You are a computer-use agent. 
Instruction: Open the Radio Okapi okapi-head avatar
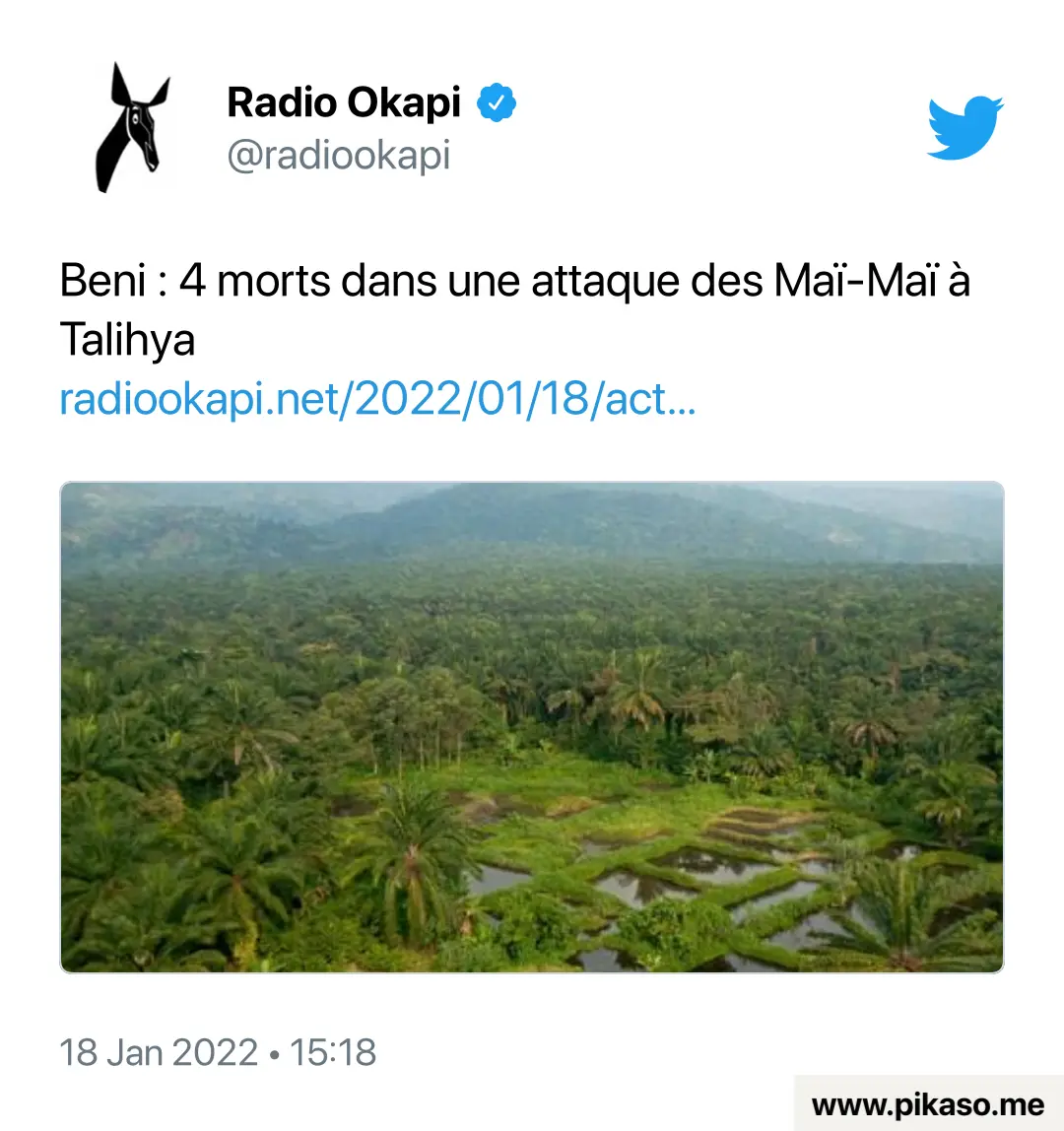point(133,128)
